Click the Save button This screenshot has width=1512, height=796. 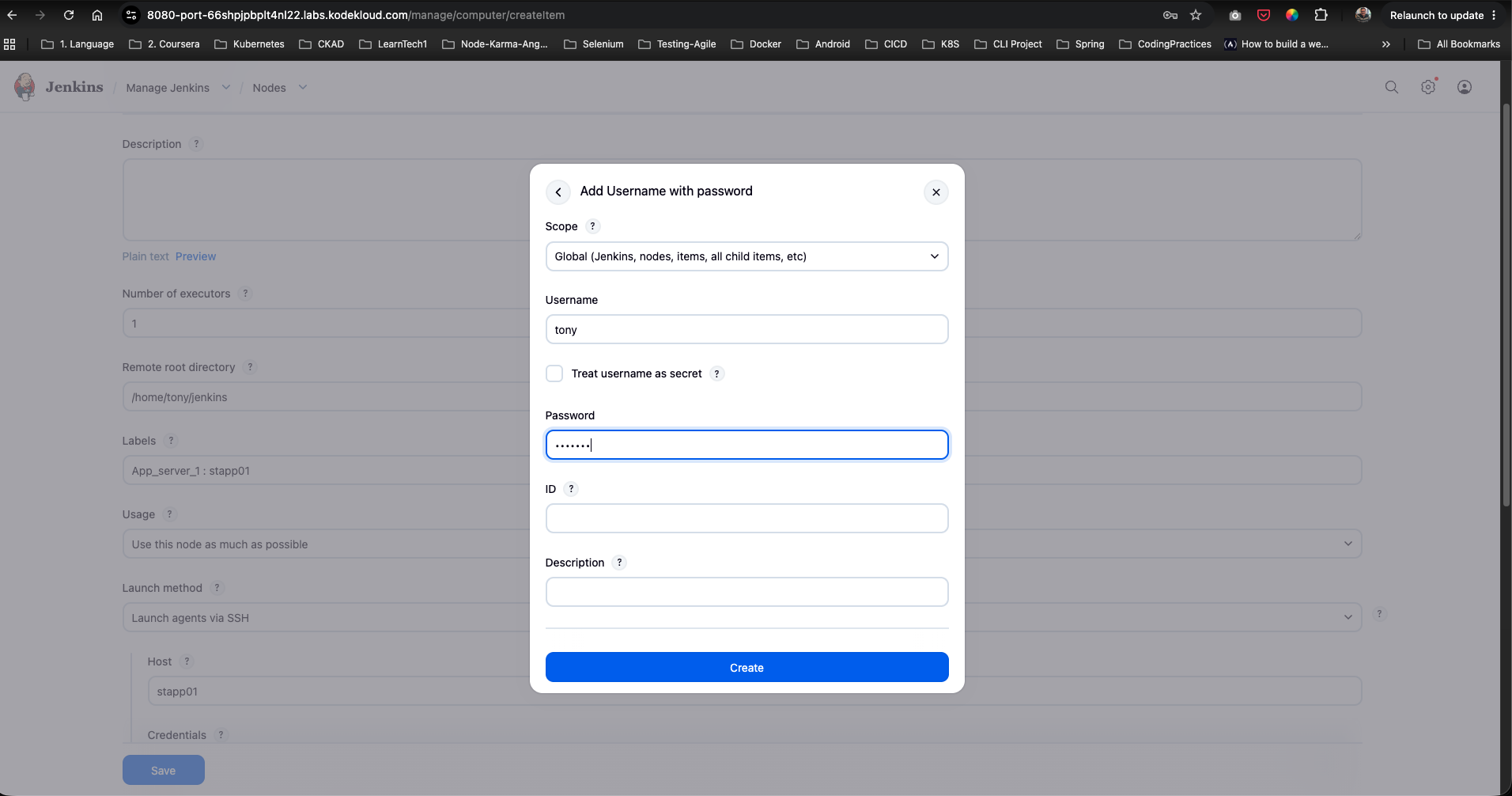click(x=163, y=770)
